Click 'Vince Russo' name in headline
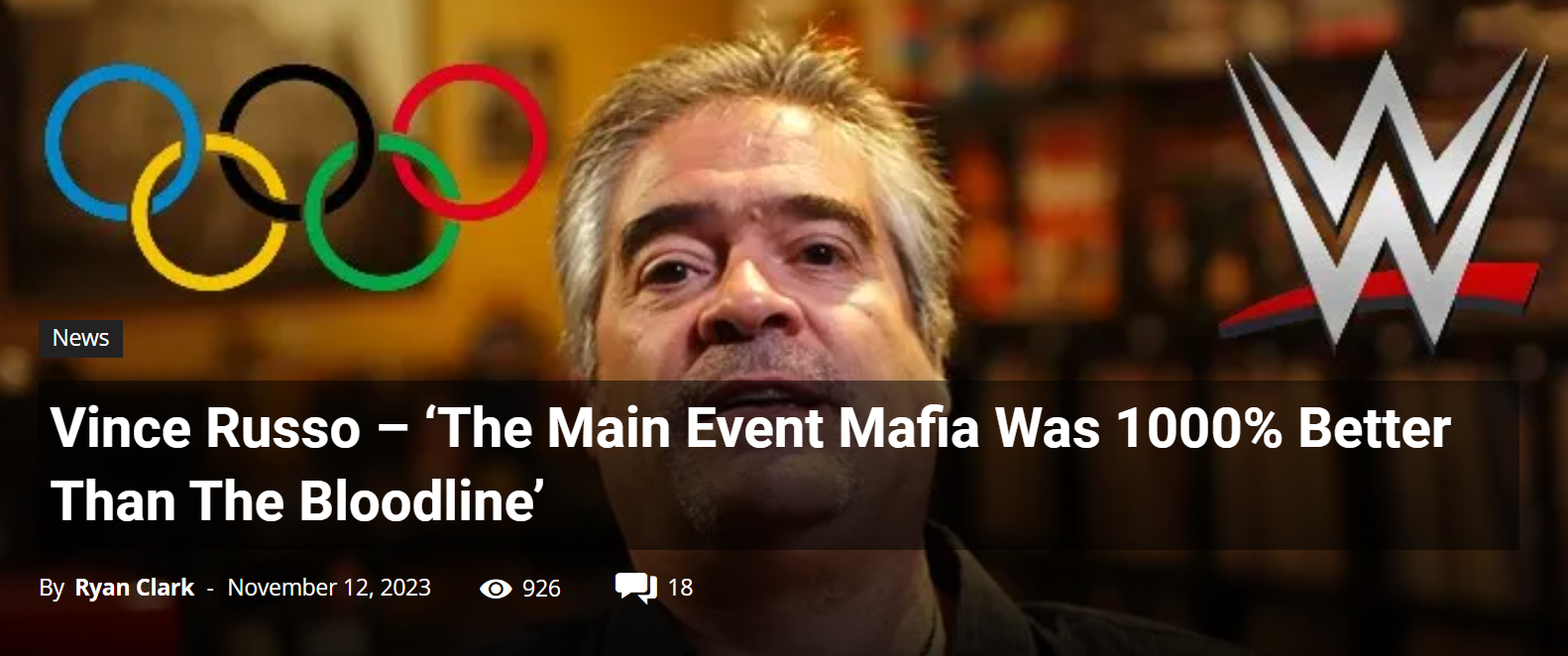1568x656 pixels. 206,428
